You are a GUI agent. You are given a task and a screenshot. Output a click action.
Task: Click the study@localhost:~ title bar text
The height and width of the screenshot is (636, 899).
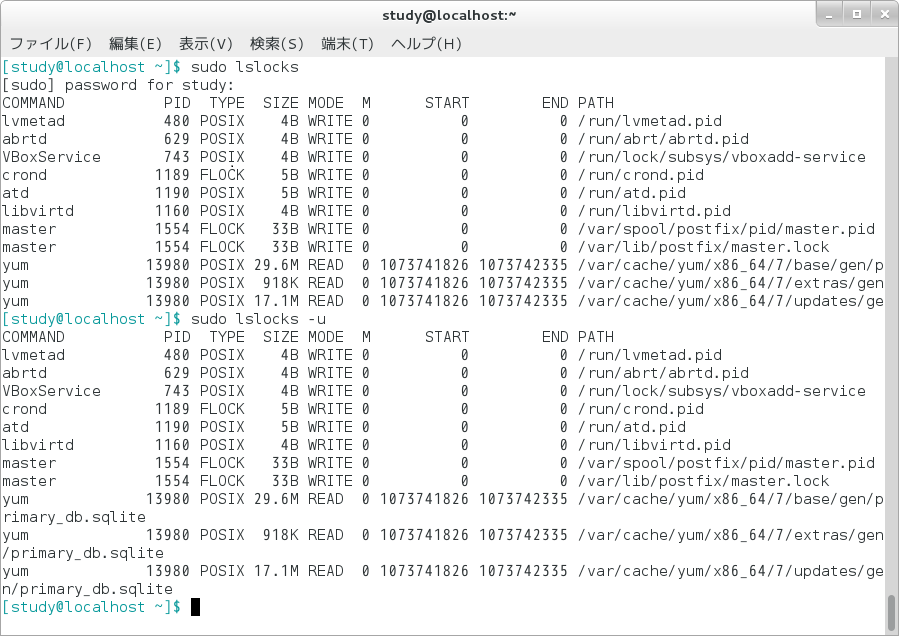449,14
